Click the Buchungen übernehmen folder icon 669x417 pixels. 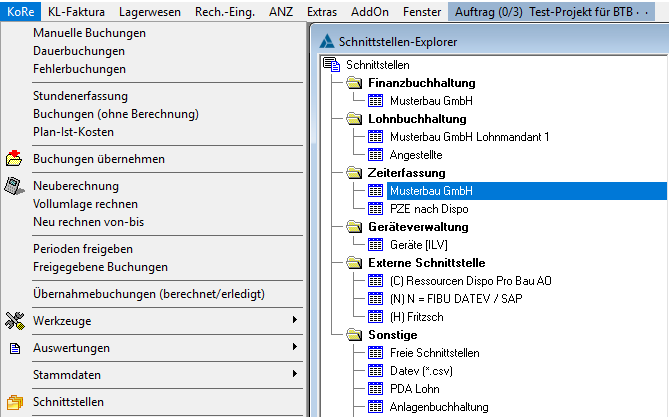14,158
